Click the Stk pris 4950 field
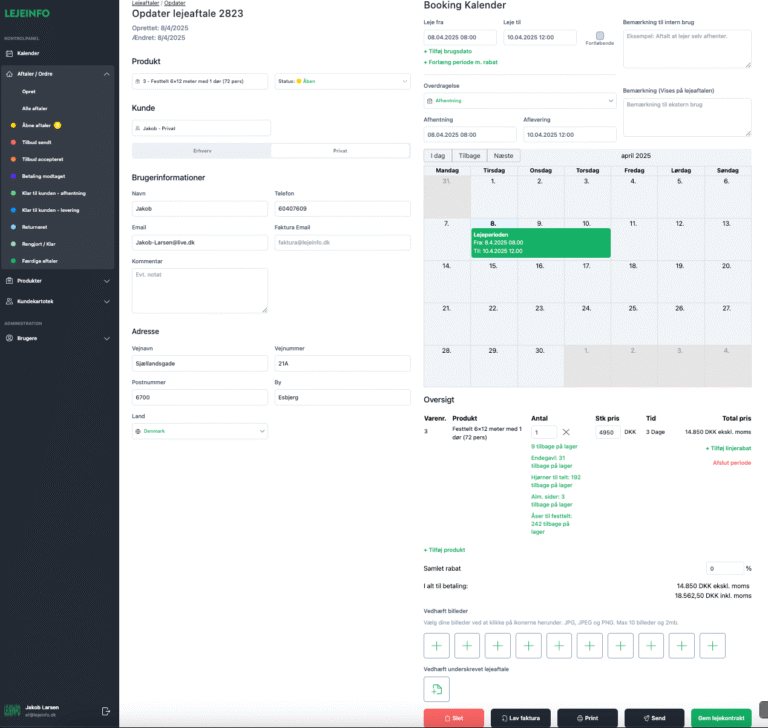 (x=608, y=432)
